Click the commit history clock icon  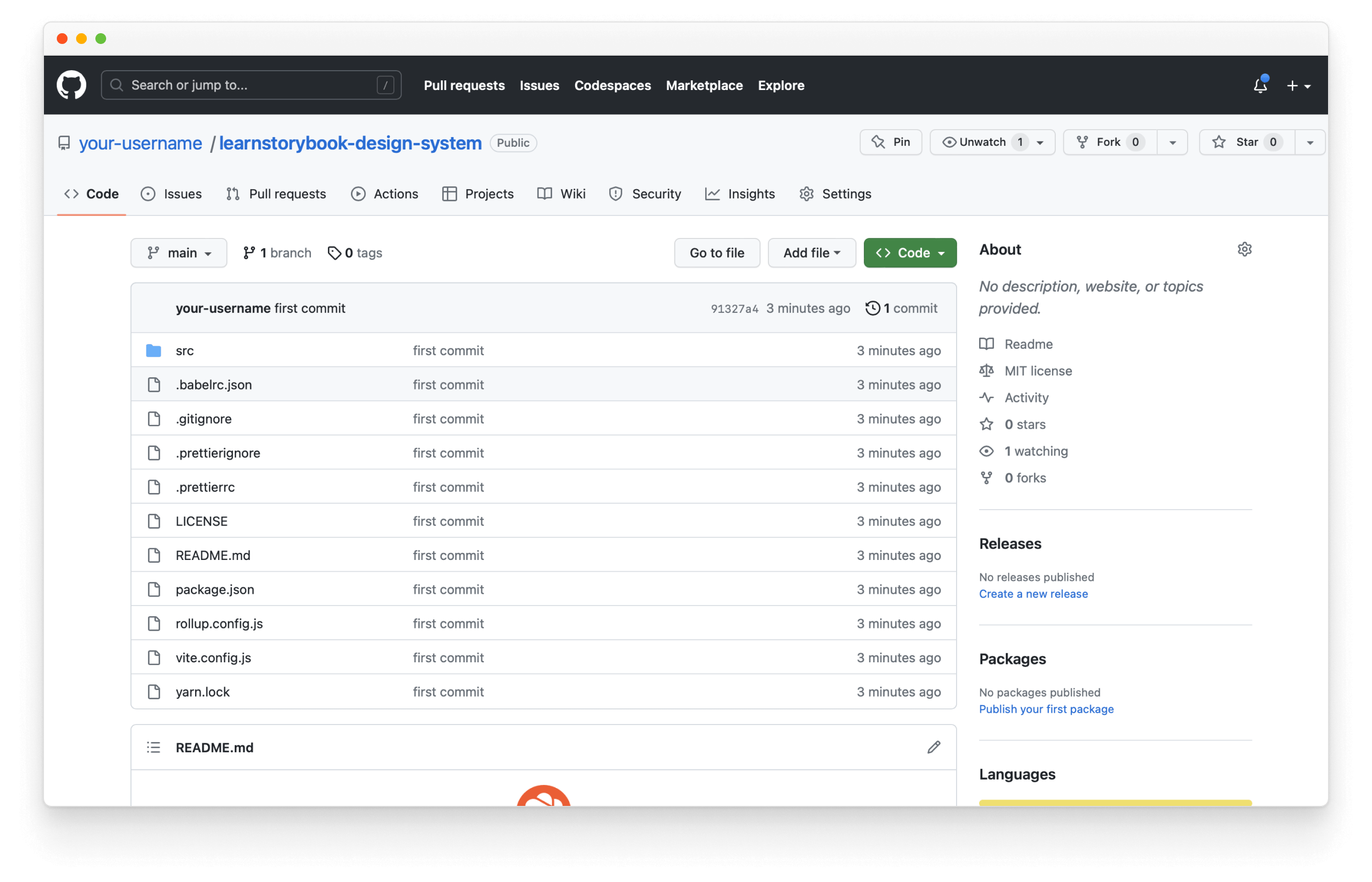coord(872,307)
